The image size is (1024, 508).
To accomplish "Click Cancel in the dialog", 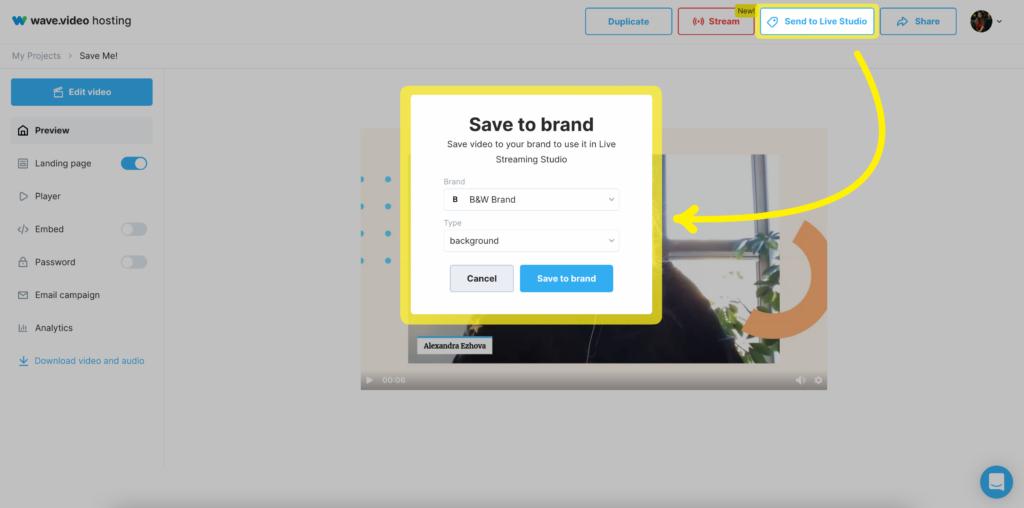I will point(482,278).
